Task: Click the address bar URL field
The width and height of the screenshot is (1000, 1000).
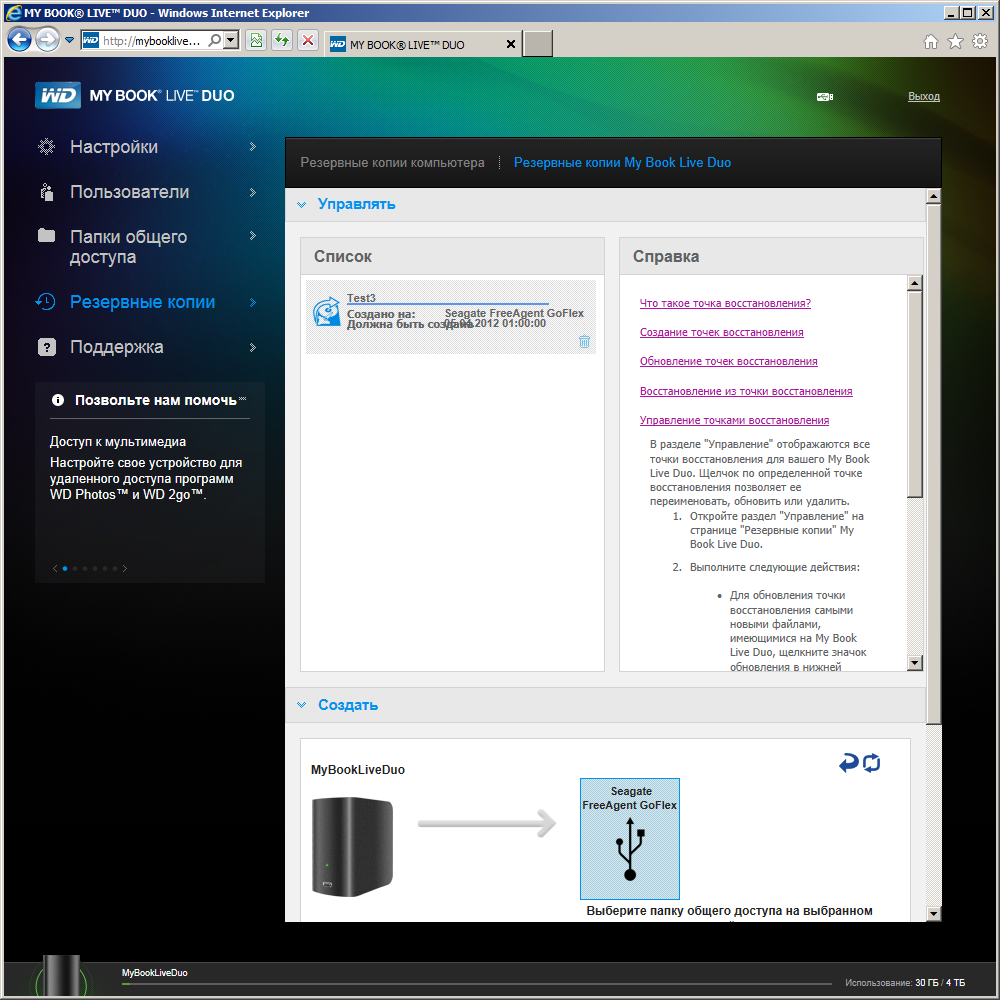Action: 152,41
